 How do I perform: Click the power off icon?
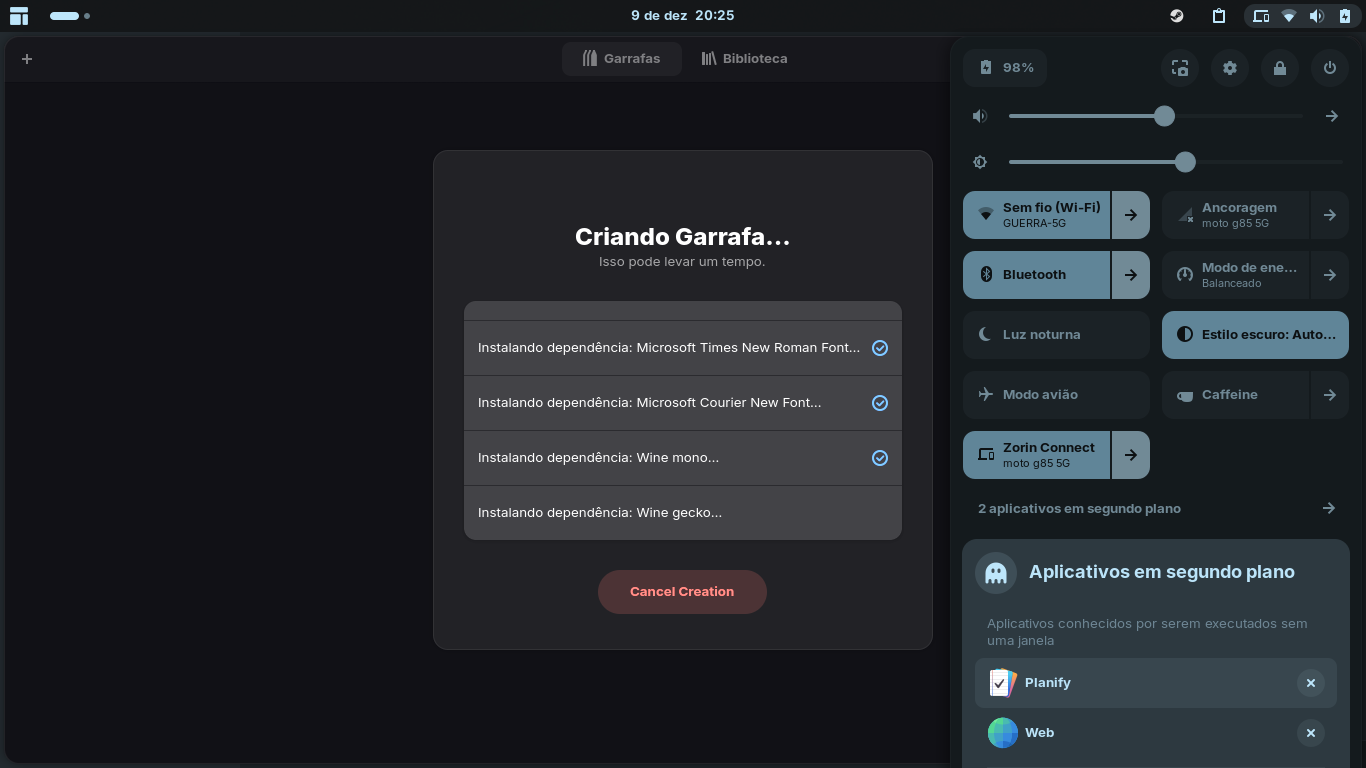(1329, 68)
